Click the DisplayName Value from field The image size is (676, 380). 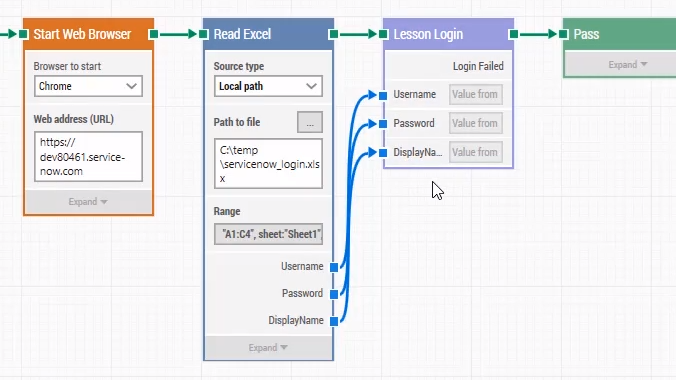click(476, 152)
